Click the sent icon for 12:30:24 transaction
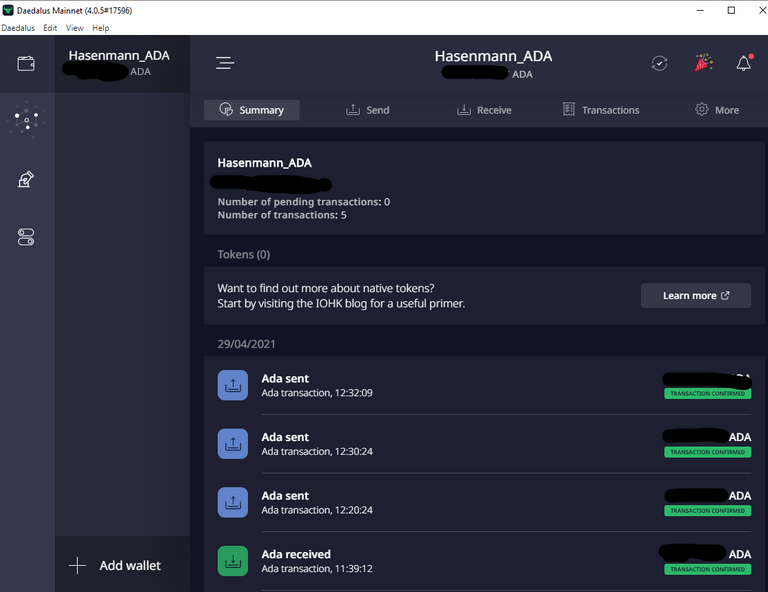This screenshot has height=592, width=768. 233,444
